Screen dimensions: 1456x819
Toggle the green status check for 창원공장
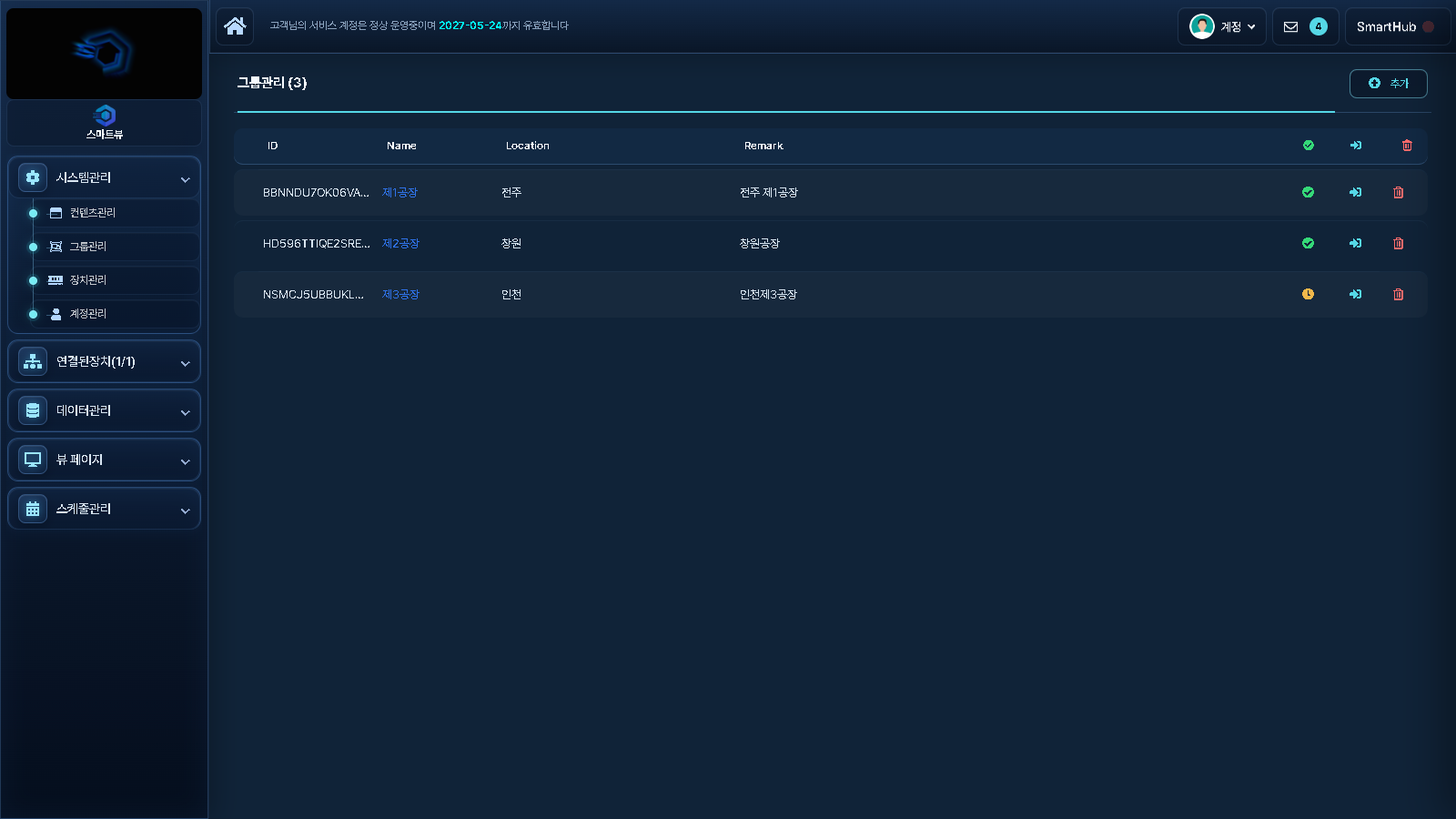tap(1308, 243)
